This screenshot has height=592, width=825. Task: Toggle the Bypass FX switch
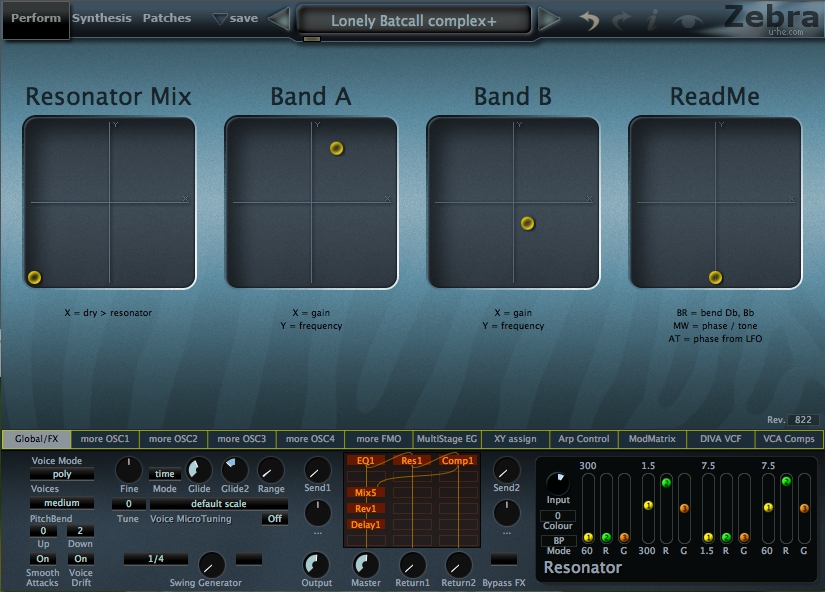click(505, 558)
